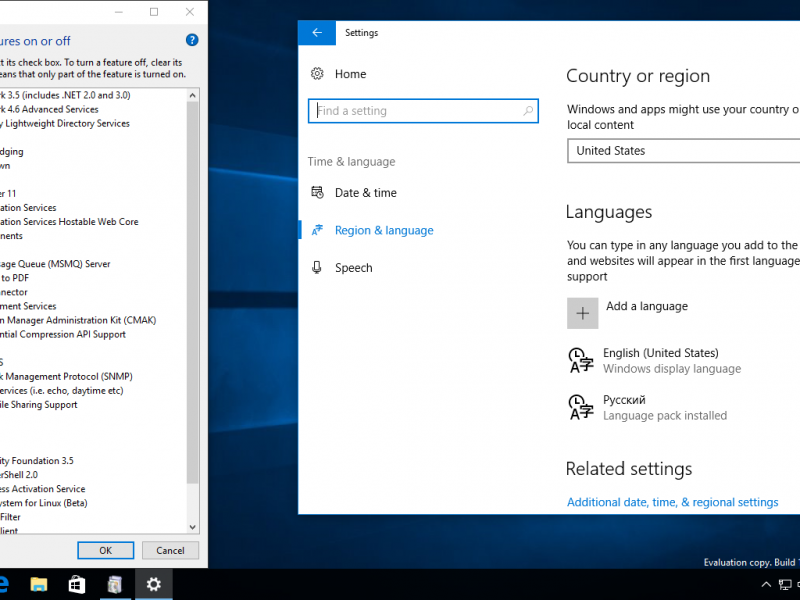The width and height of the screenshot is (800, 600).
Task: Click the scroll up arrow in features list
Action: (x=192, y=95)
